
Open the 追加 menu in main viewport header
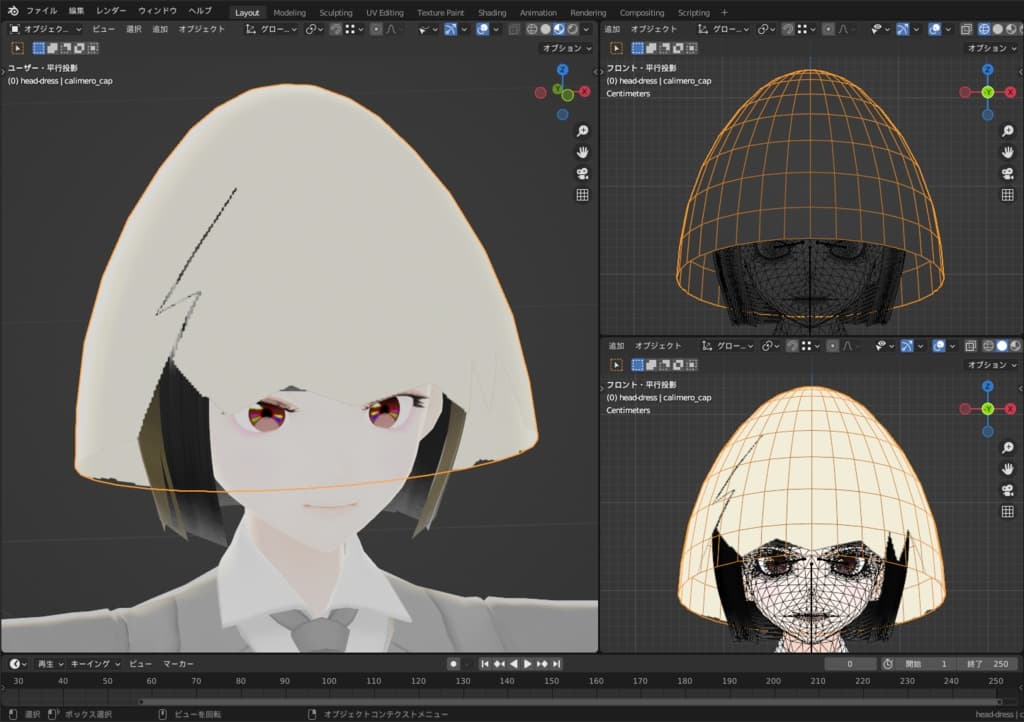pos(160,30)
